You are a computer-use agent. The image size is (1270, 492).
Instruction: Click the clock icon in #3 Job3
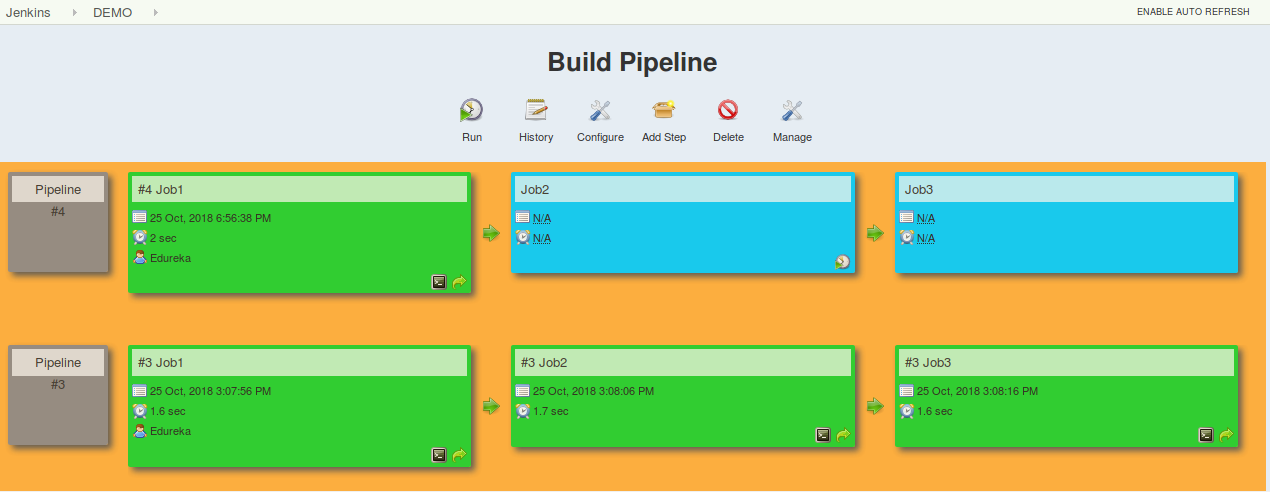click(x=907, y=411)
